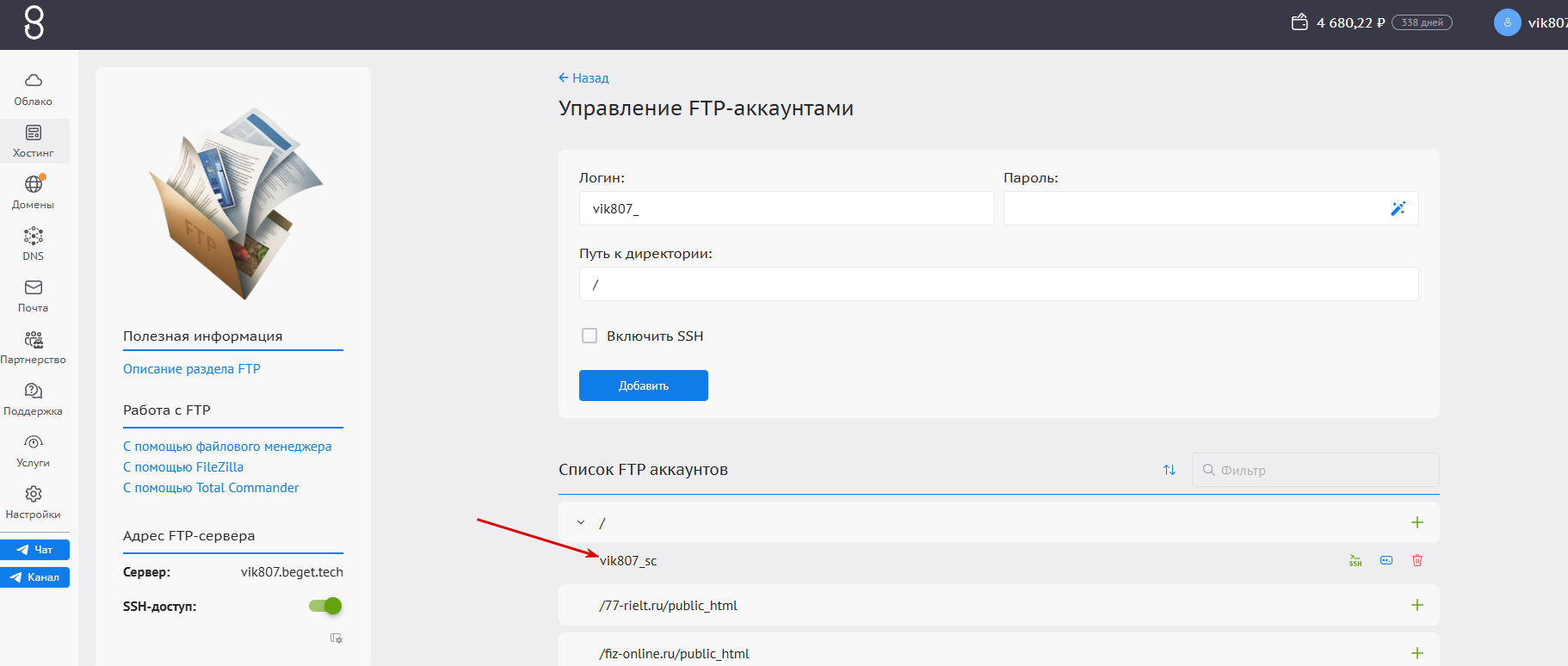
Task: Go to Почта in the sidebar
Action: (34, 296)
